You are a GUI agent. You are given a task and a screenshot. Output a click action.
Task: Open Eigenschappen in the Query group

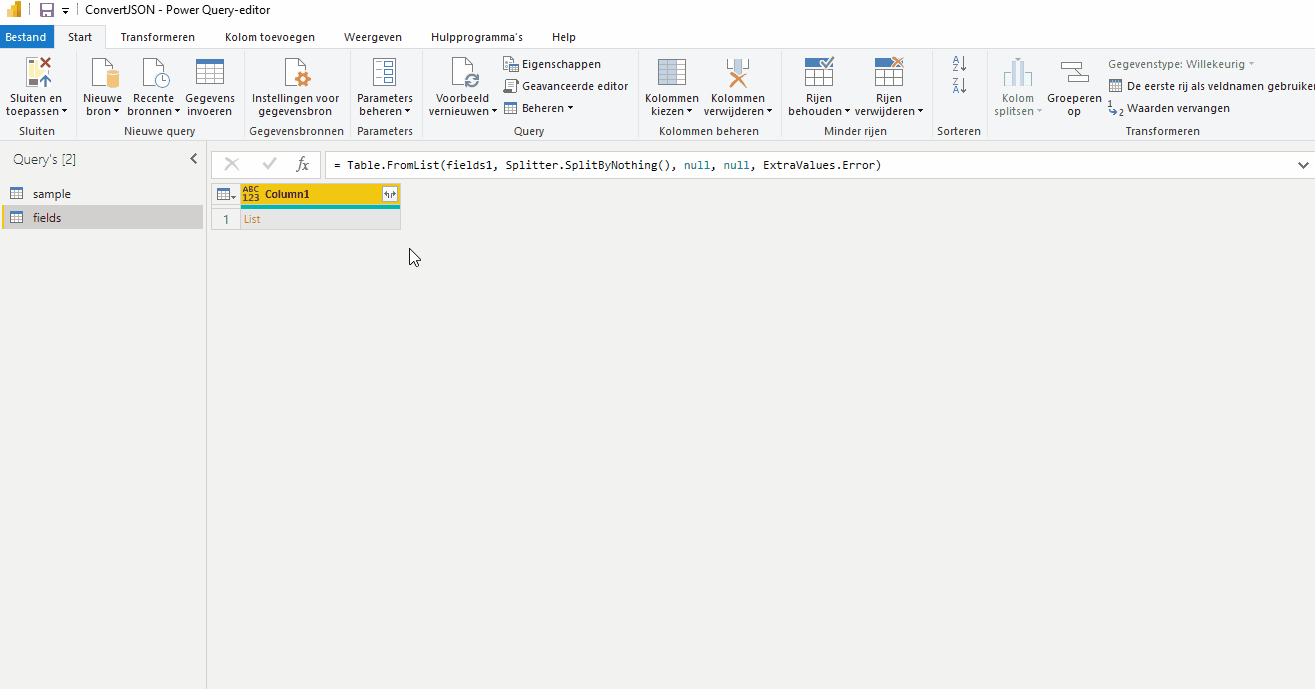click(552, 64)
